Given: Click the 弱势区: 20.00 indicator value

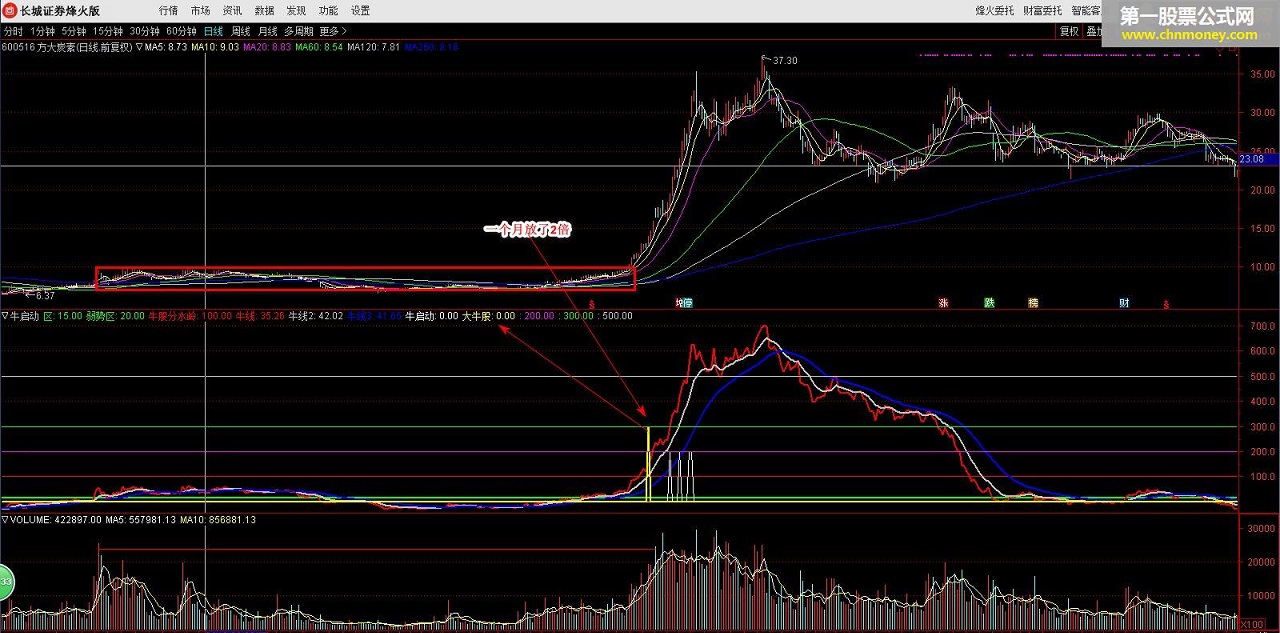Looking at the screenshot, I should tap(116, 316).
